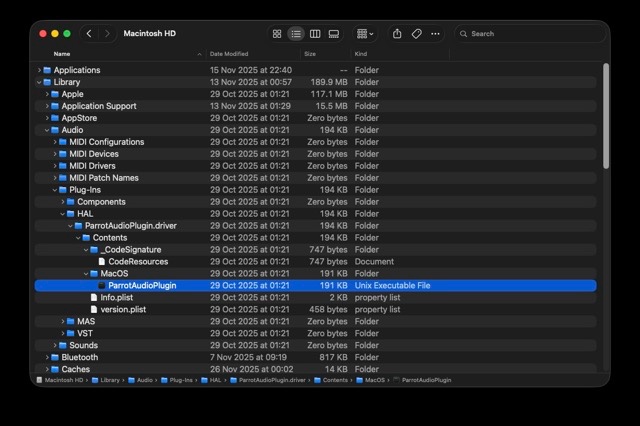Image resolution: width=640 pixels, height=426 pixels.
Task: Click the Caches folder icon
Action: click(x=55, y=369)
